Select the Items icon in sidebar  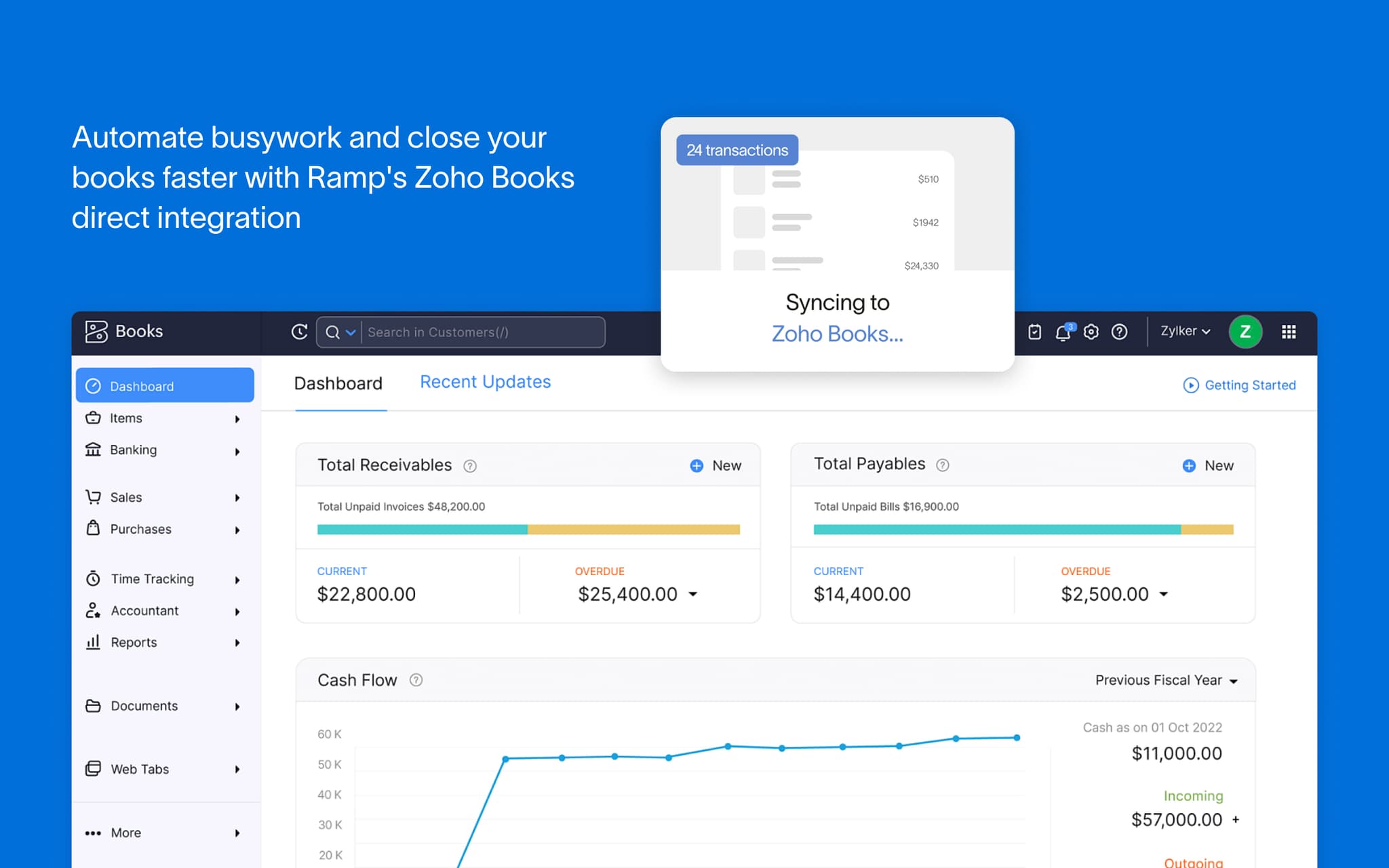94,418
